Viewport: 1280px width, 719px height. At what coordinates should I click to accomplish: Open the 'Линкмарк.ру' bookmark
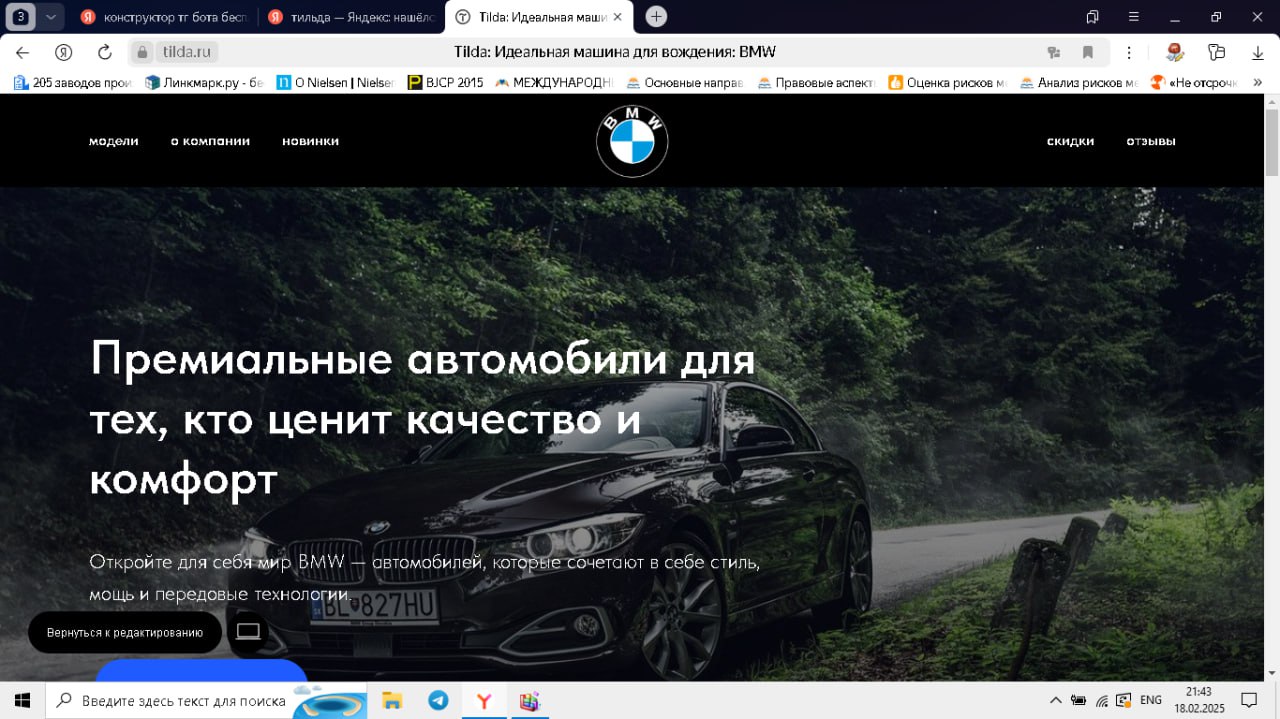click(x=204, y=83)
